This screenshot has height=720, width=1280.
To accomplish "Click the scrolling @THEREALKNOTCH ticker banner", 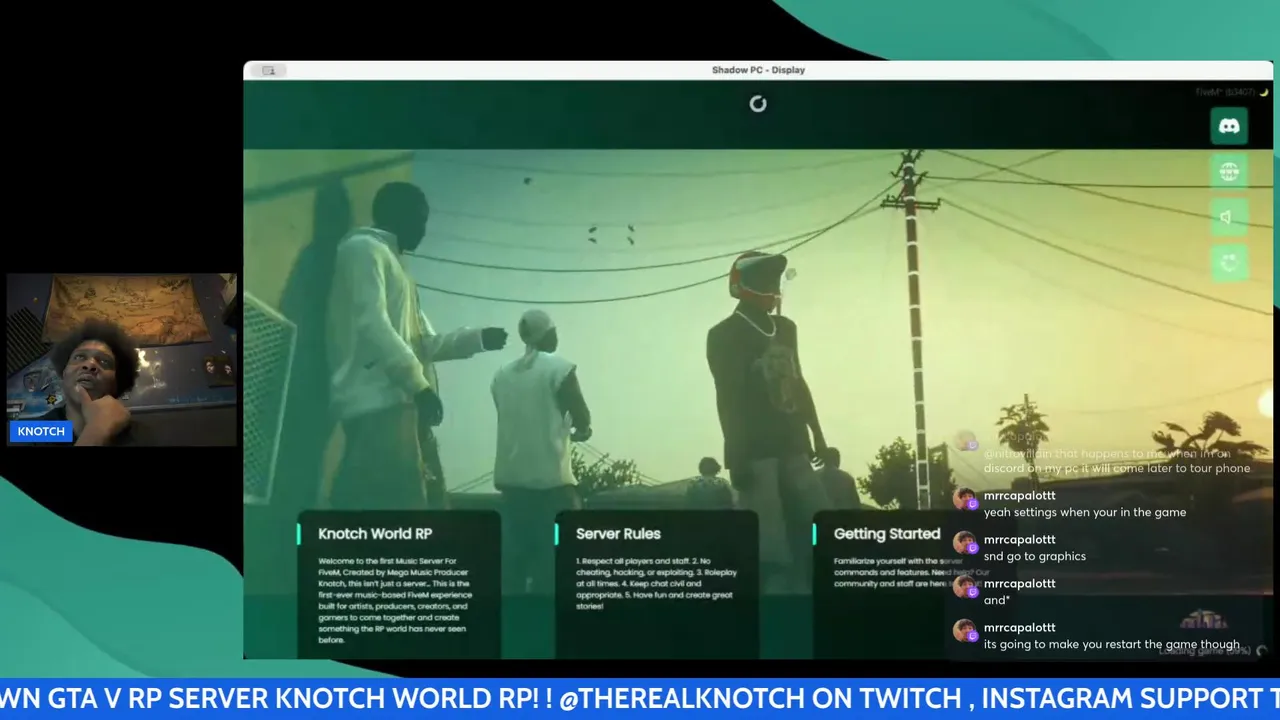I will pyautogui.click(x=640, y=698).
